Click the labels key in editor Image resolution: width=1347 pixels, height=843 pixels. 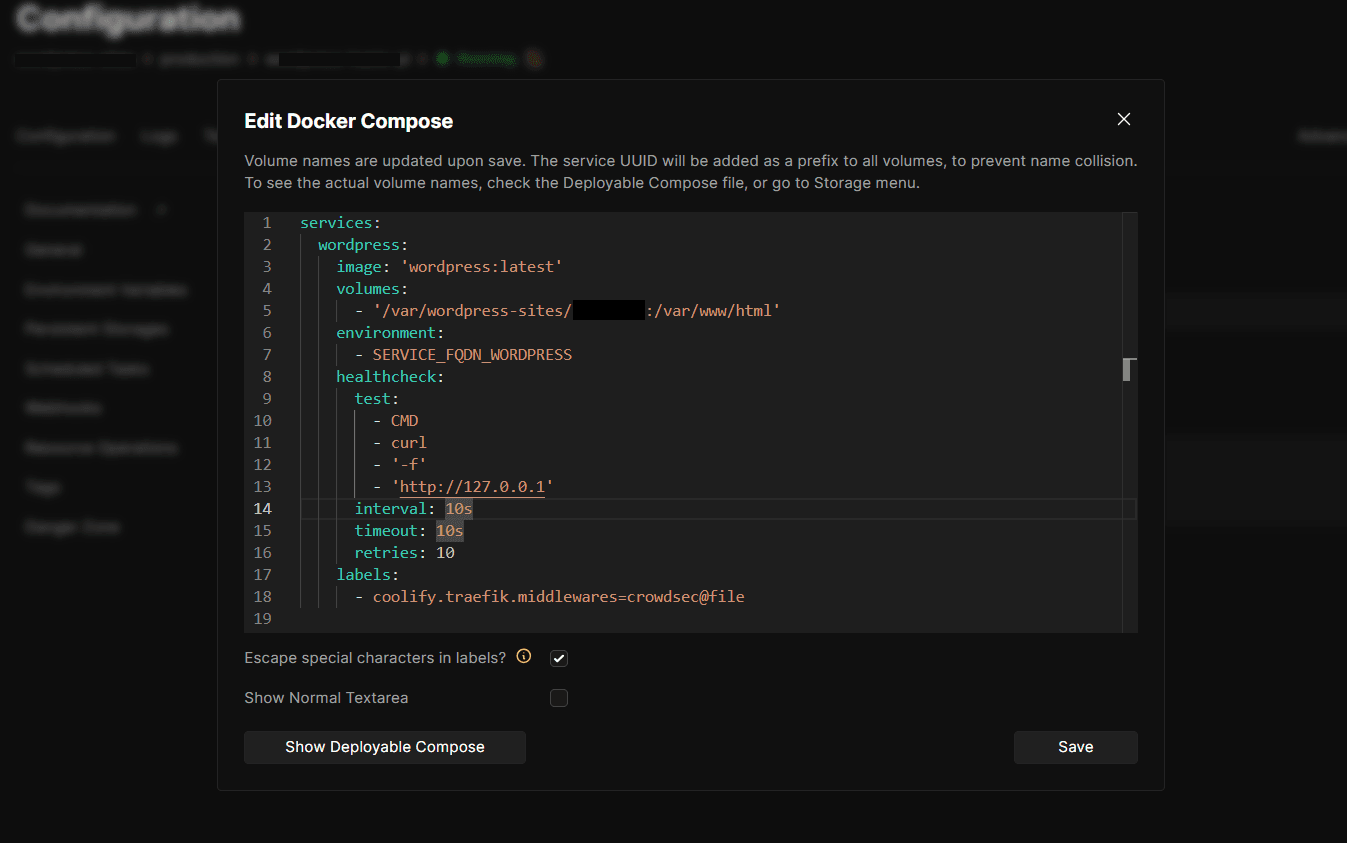(363, 575)
